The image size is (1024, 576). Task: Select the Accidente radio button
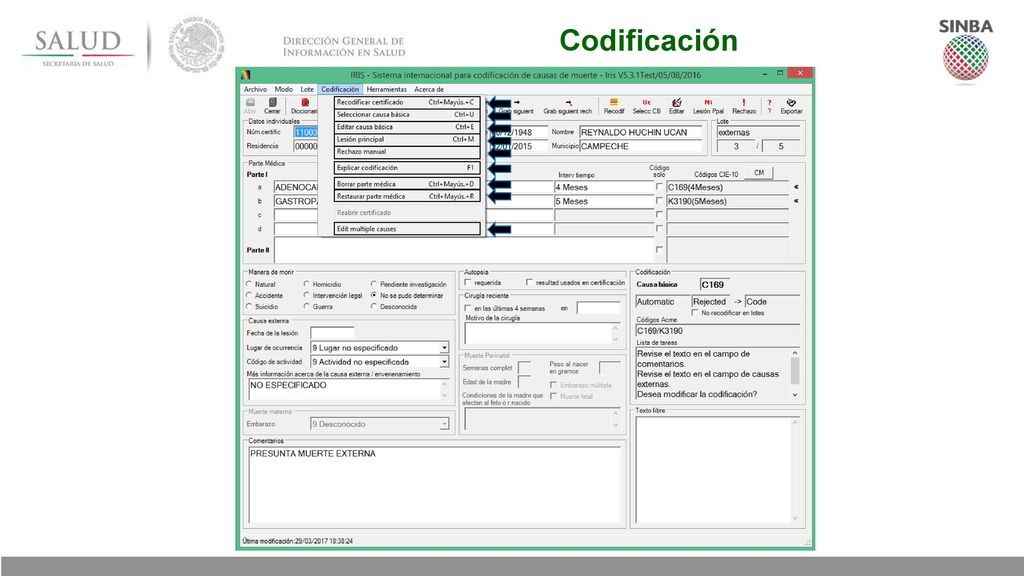(x=249, y=295)
